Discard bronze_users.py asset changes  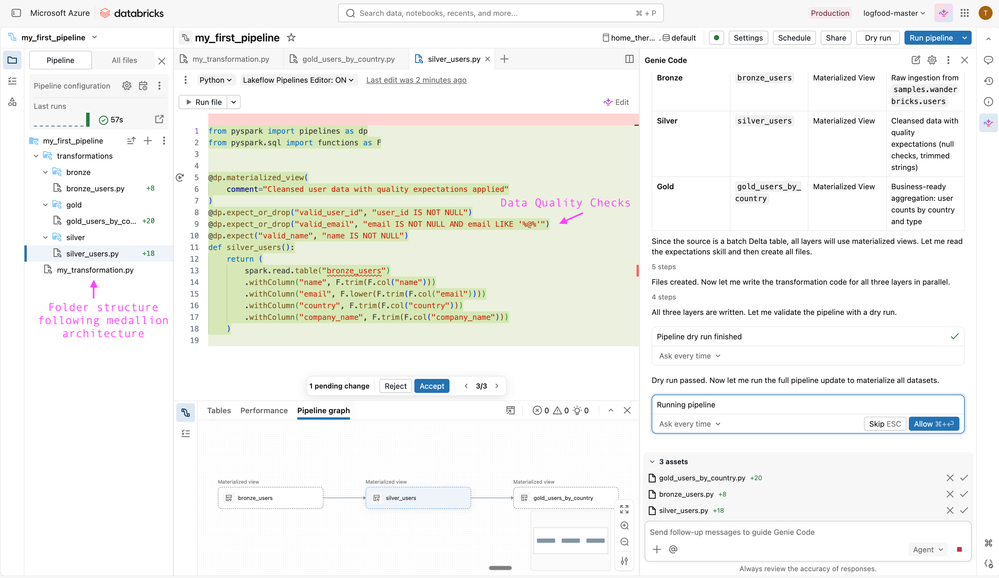click(x=950, y=494)
